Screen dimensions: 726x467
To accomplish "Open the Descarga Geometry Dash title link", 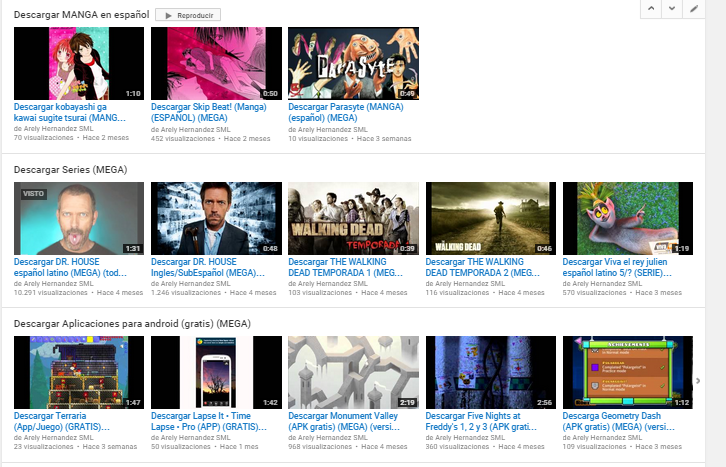I will (x=619, y=421).
